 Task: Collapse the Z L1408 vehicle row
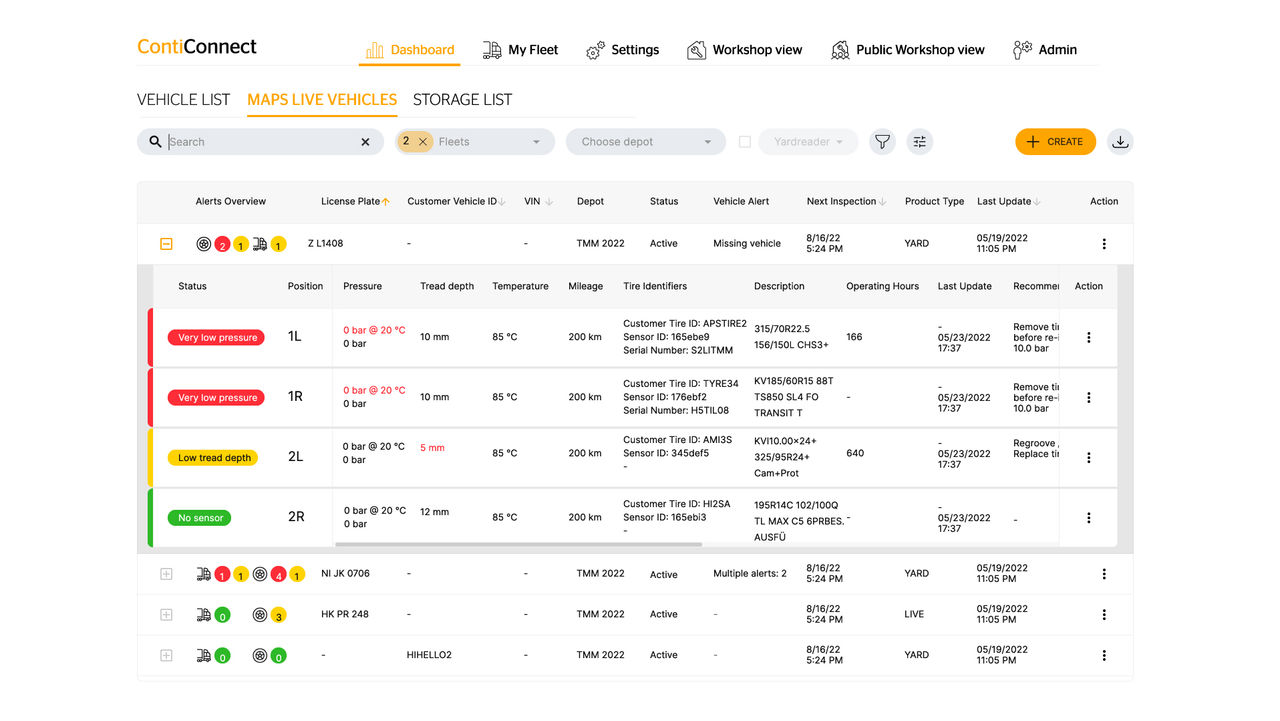click(167, 244)
